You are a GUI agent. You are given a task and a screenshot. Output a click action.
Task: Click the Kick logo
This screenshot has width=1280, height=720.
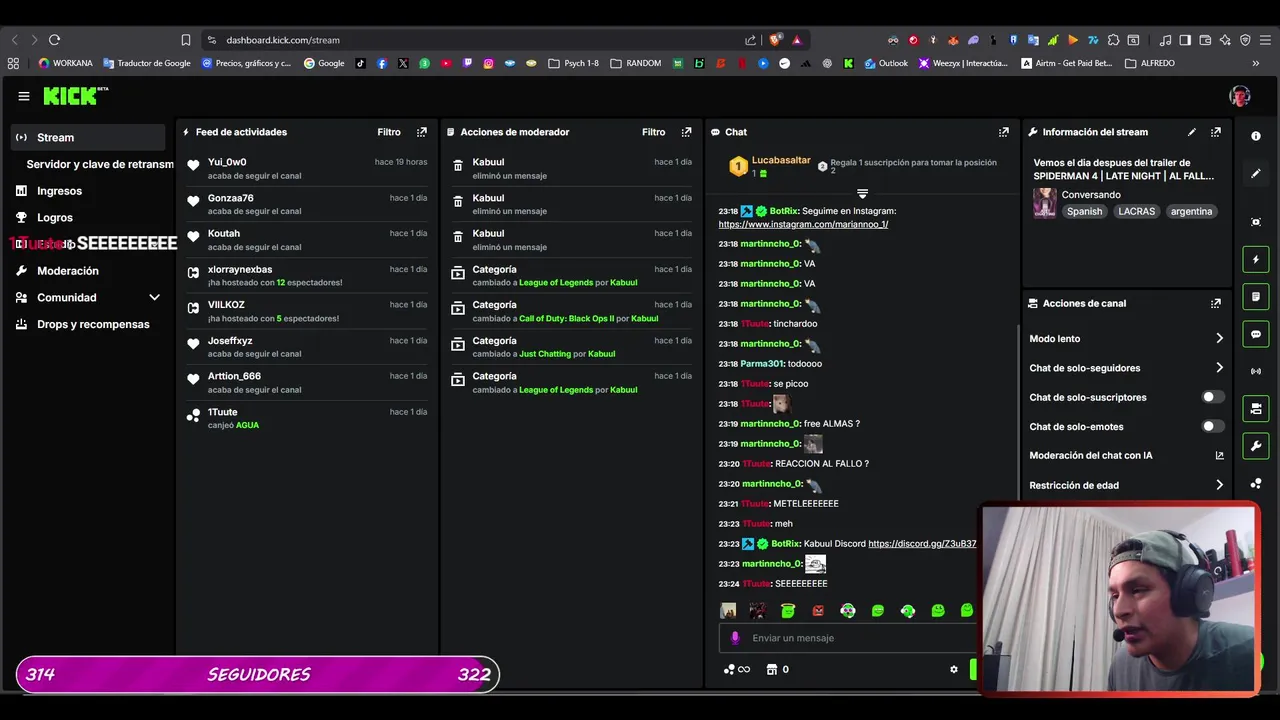click(75, 96)
